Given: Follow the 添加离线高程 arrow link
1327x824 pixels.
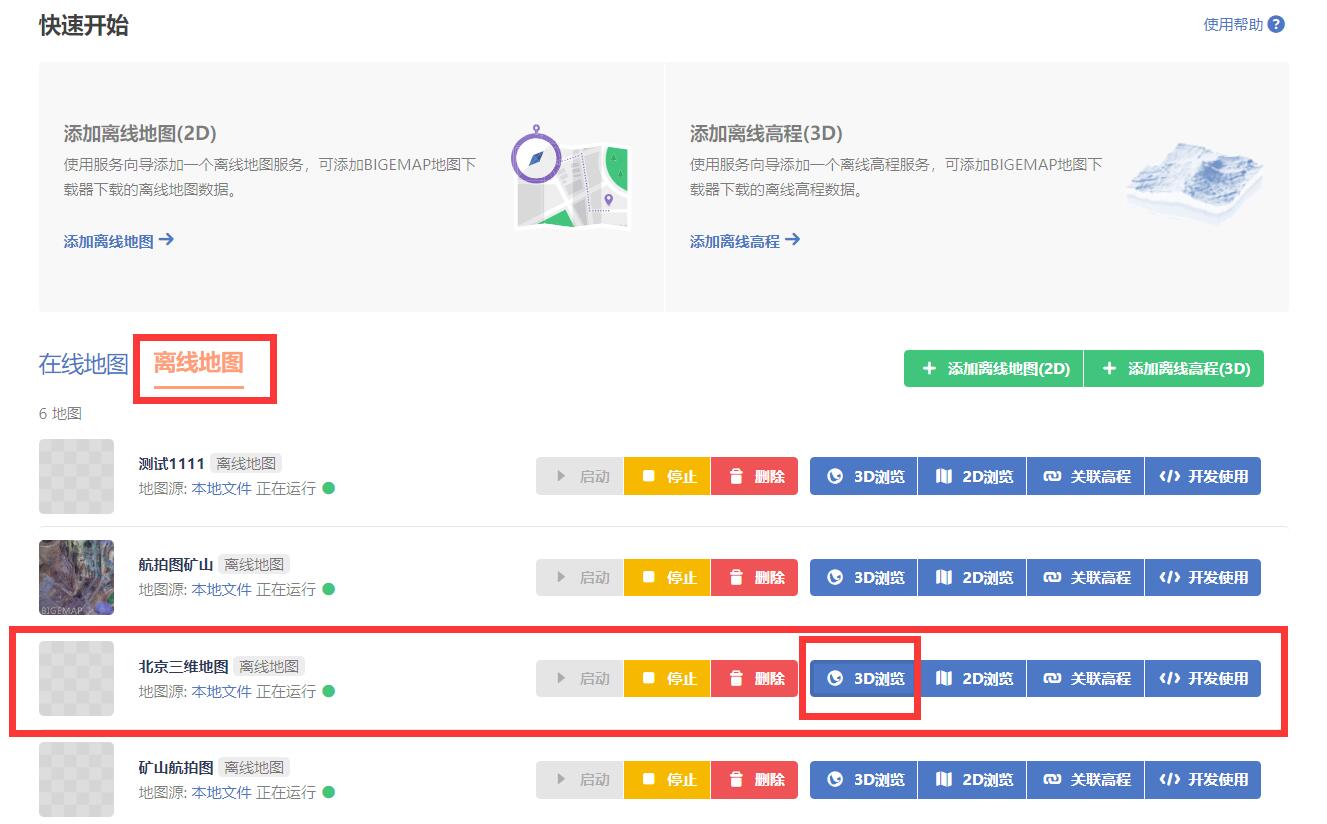Looking at the screenshot, I should [745, 241].
